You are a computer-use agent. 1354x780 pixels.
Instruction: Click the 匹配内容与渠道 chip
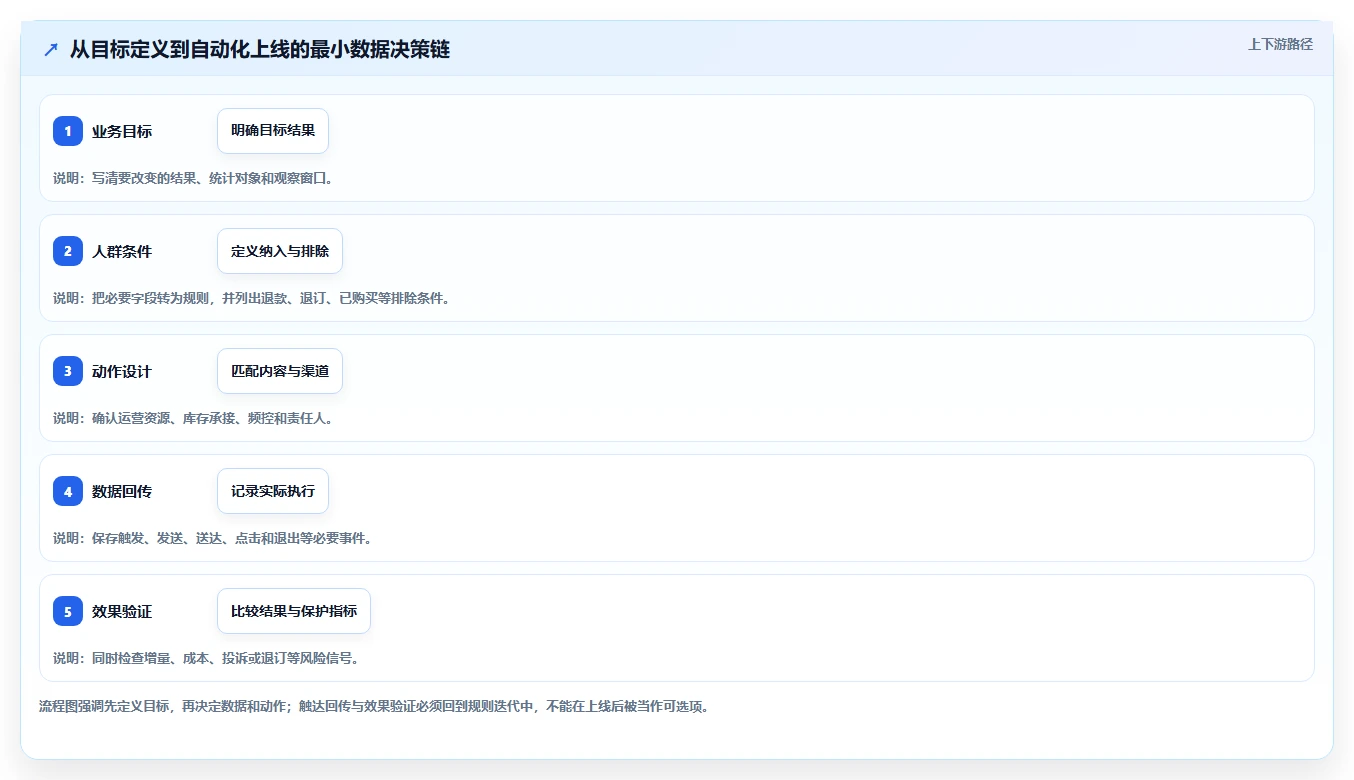[280, 371]
